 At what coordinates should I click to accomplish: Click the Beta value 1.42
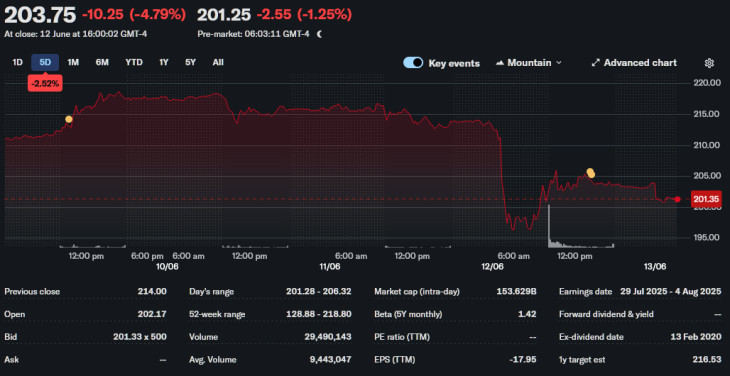pos(527,315)
